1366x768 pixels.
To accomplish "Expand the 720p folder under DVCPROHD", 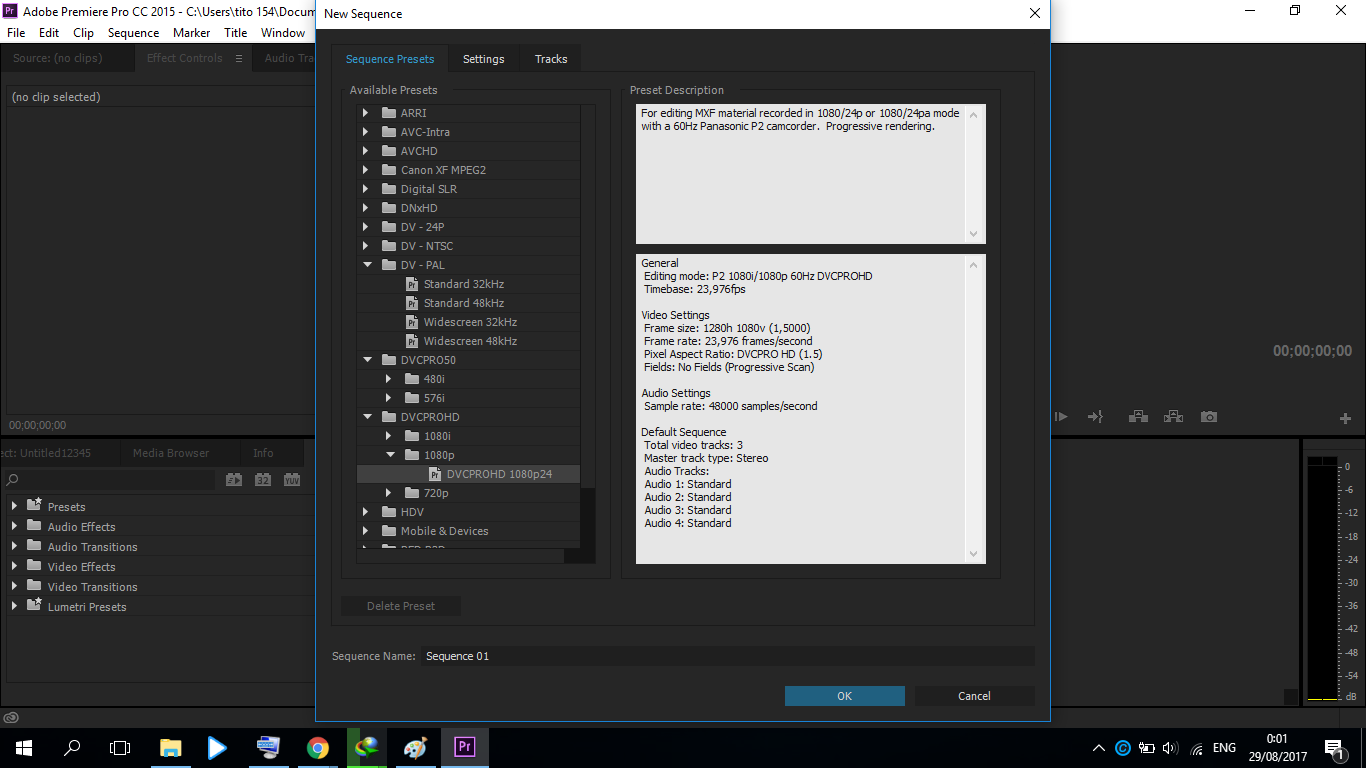I will [389, 493].
